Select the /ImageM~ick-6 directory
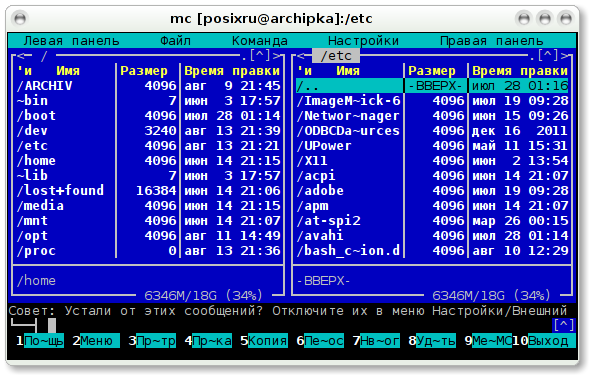589x375 pixels. (x=432, y=101)
